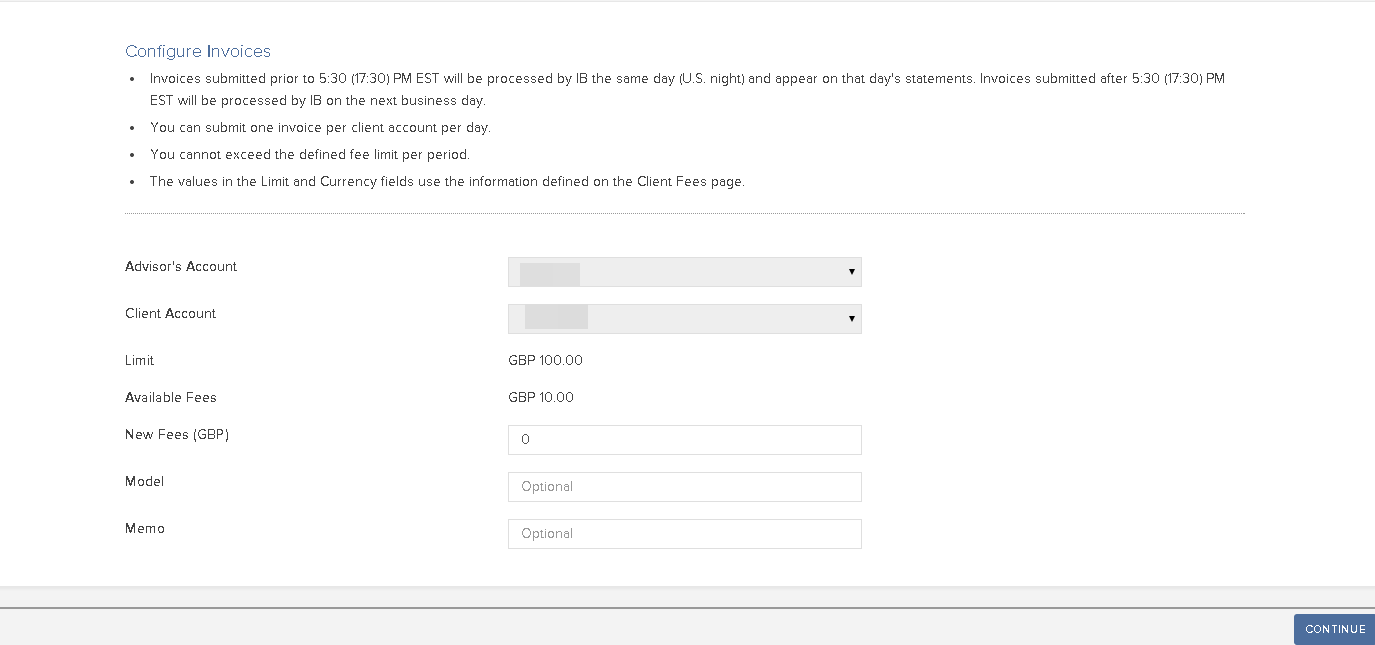
Task: Click the 'Limit and Currency fields' note
Action: point(447,182)
